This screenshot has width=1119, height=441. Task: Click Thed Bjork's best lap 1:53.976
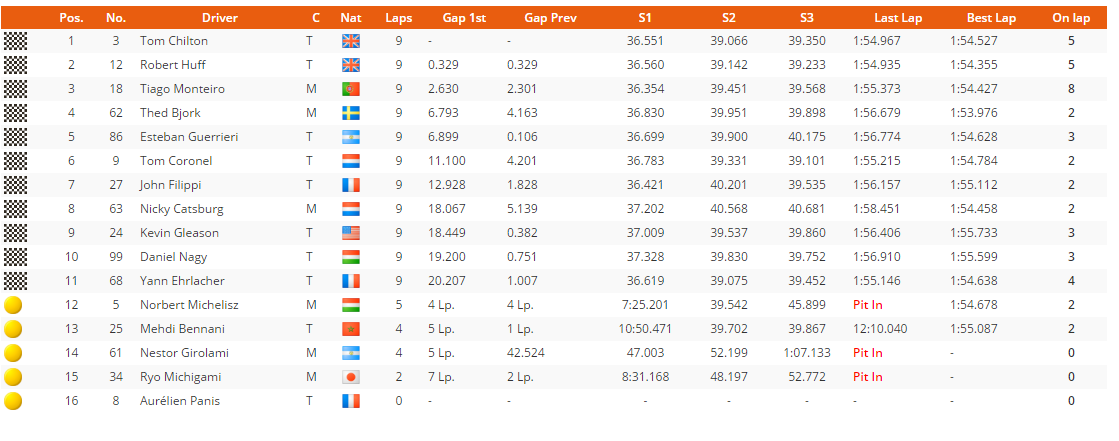974,113
